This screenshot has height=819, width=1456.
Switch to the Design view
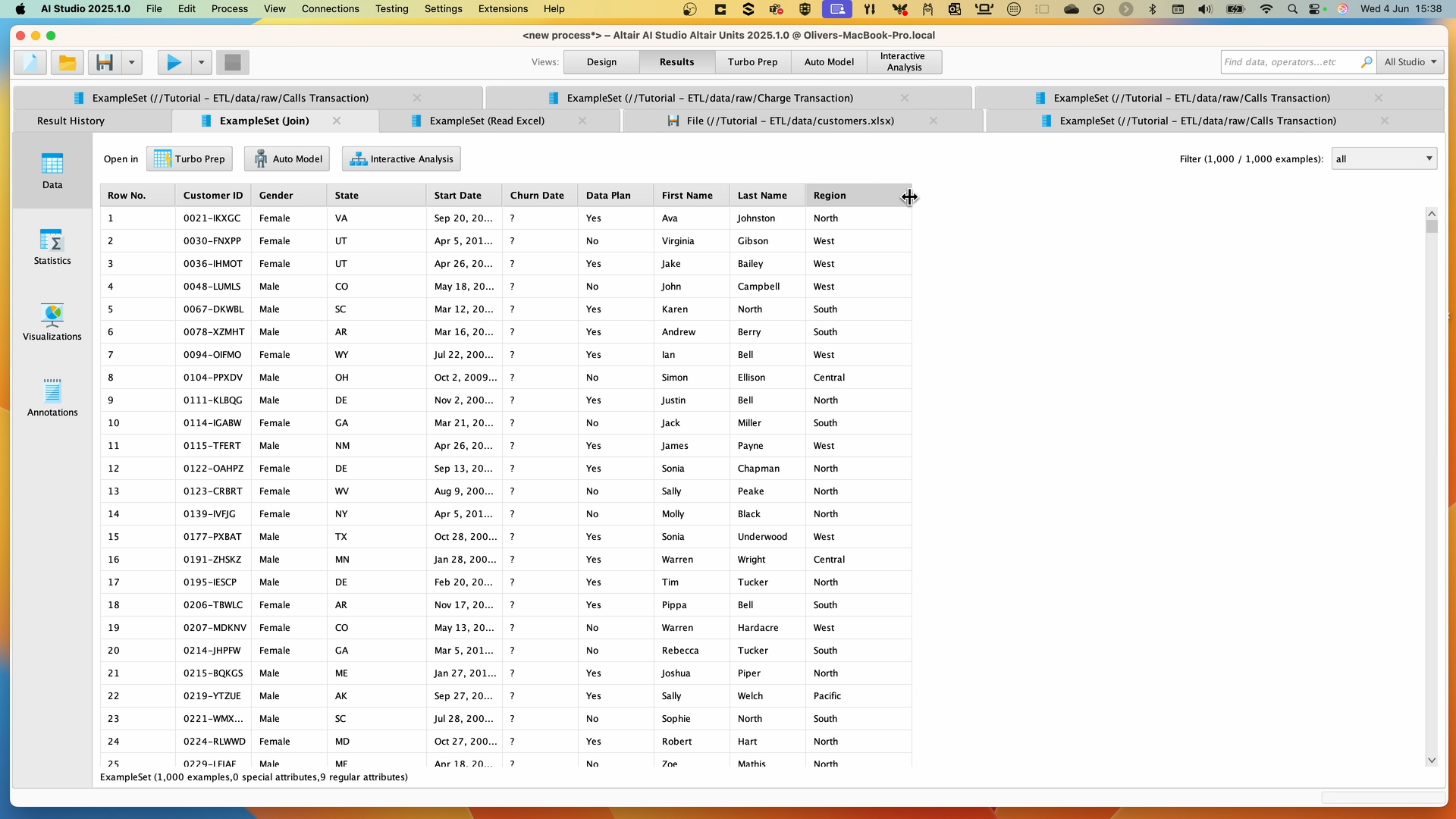coord(600,61)
